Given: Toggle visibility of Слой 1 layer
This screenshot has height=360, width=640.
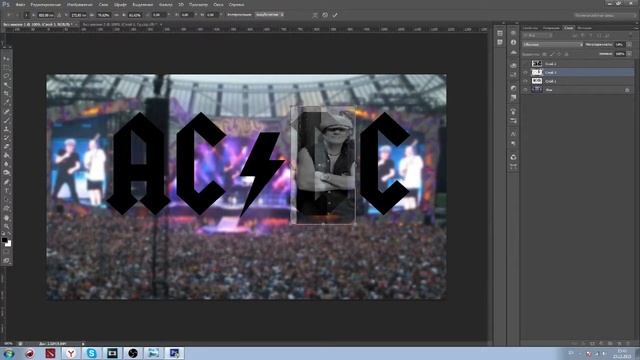Looking at the screenshot, I should pyautogui.click(x=525, y=81).
